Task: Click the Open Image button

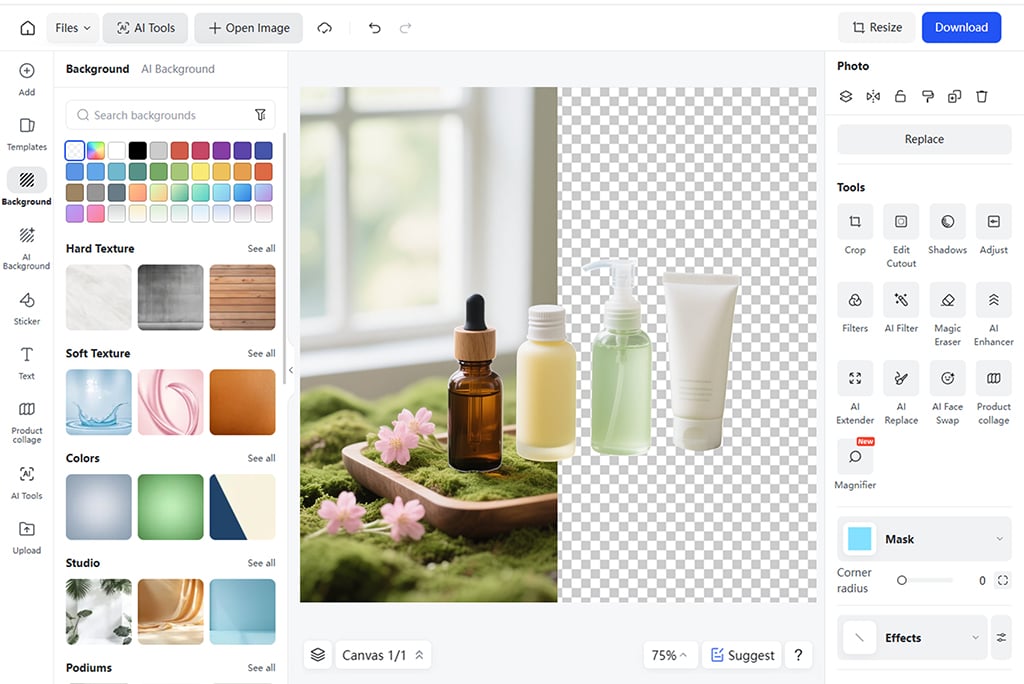Action: pyautogui.click(x=249, y=28)
